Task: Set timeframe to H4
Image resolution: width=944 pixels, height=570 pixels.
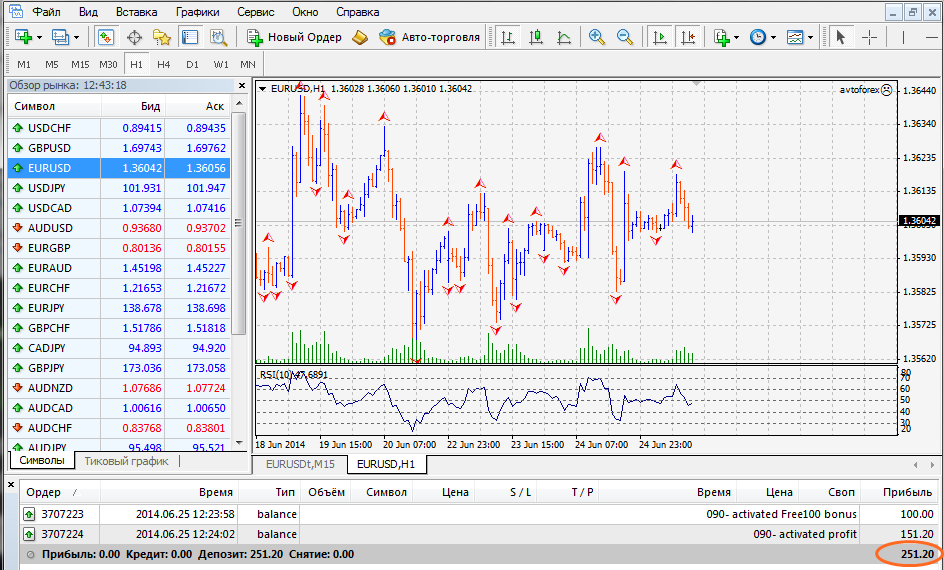Action: point(164,64)
